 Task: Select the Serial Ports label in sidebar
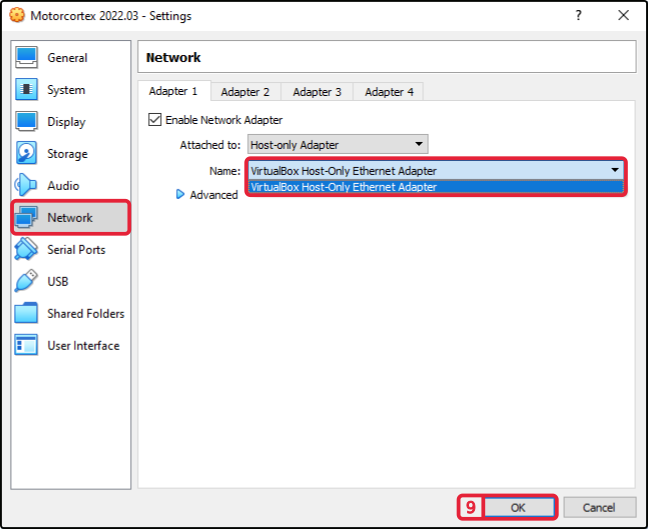[x=76, y=250]
